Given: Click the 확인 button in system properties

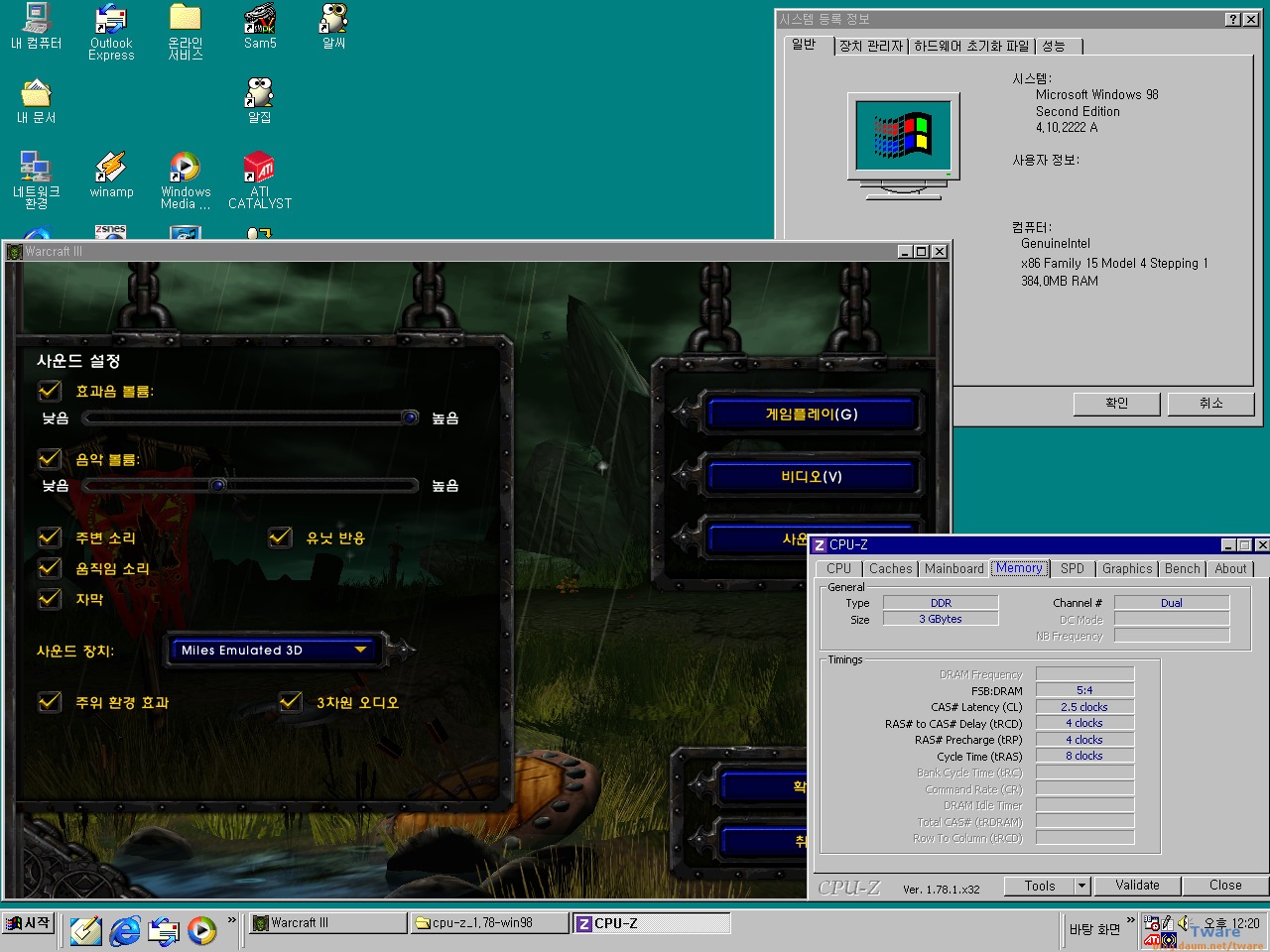Looking at the screenshot, I should tap(1117, 404).
